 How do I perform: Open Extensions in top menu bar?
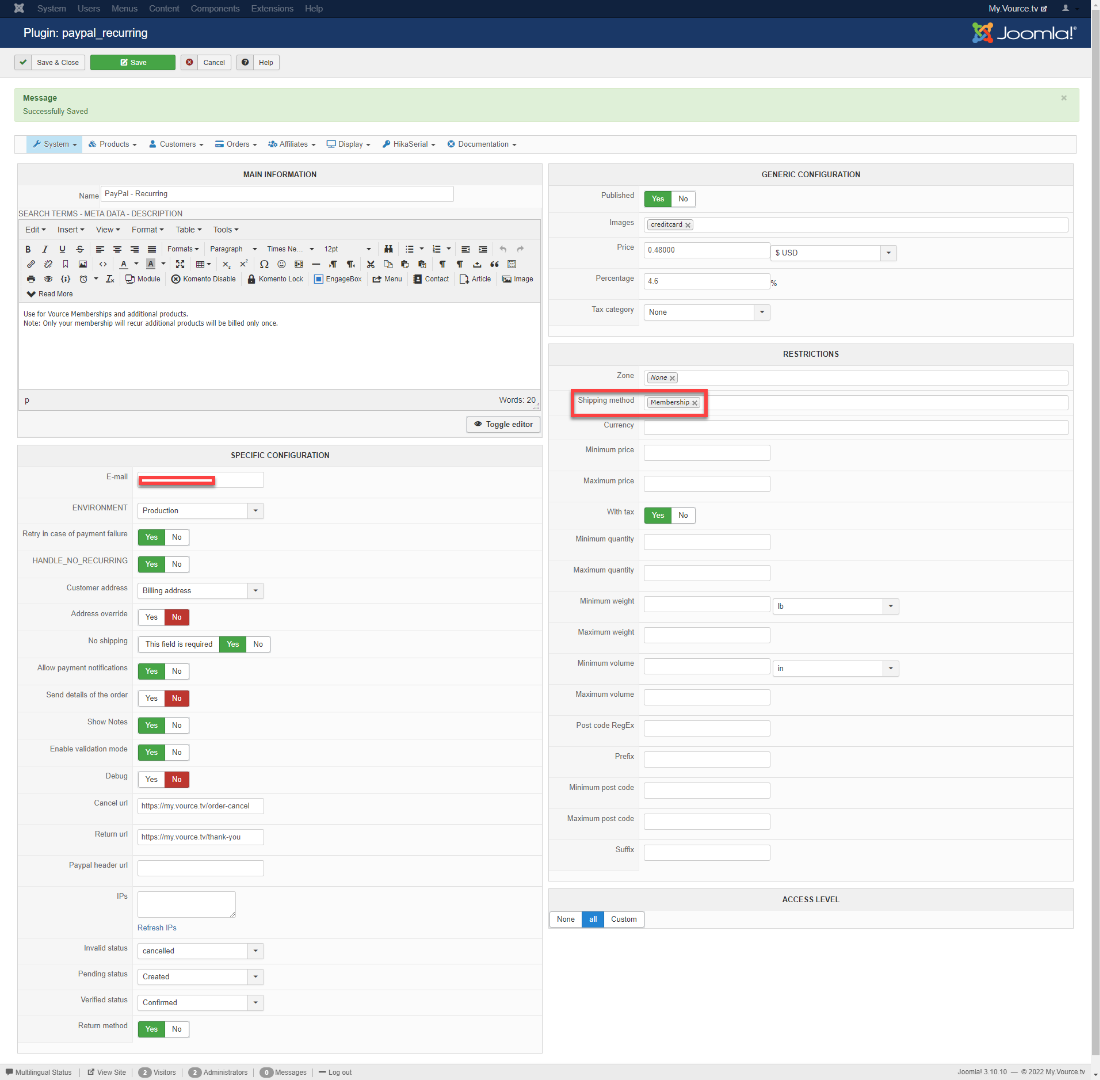(272, 9)
